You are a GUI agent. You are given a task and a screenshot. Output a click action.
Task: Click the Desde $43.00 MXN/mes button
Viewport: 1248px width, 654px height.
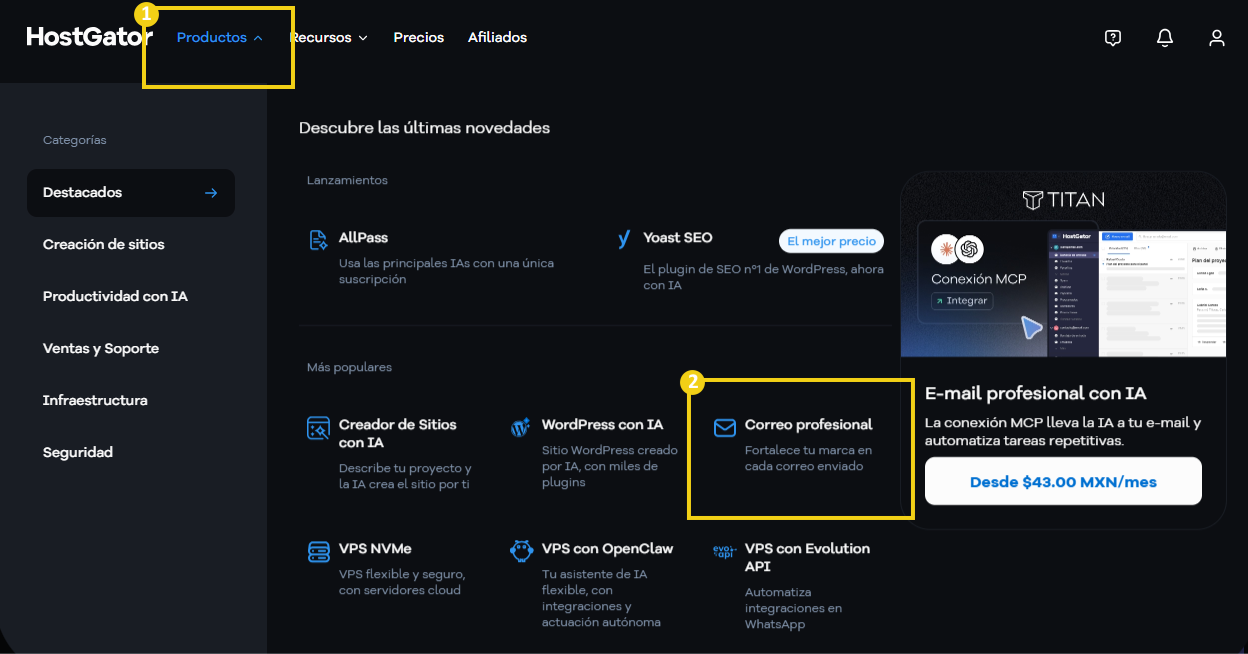coord(1063,482)
